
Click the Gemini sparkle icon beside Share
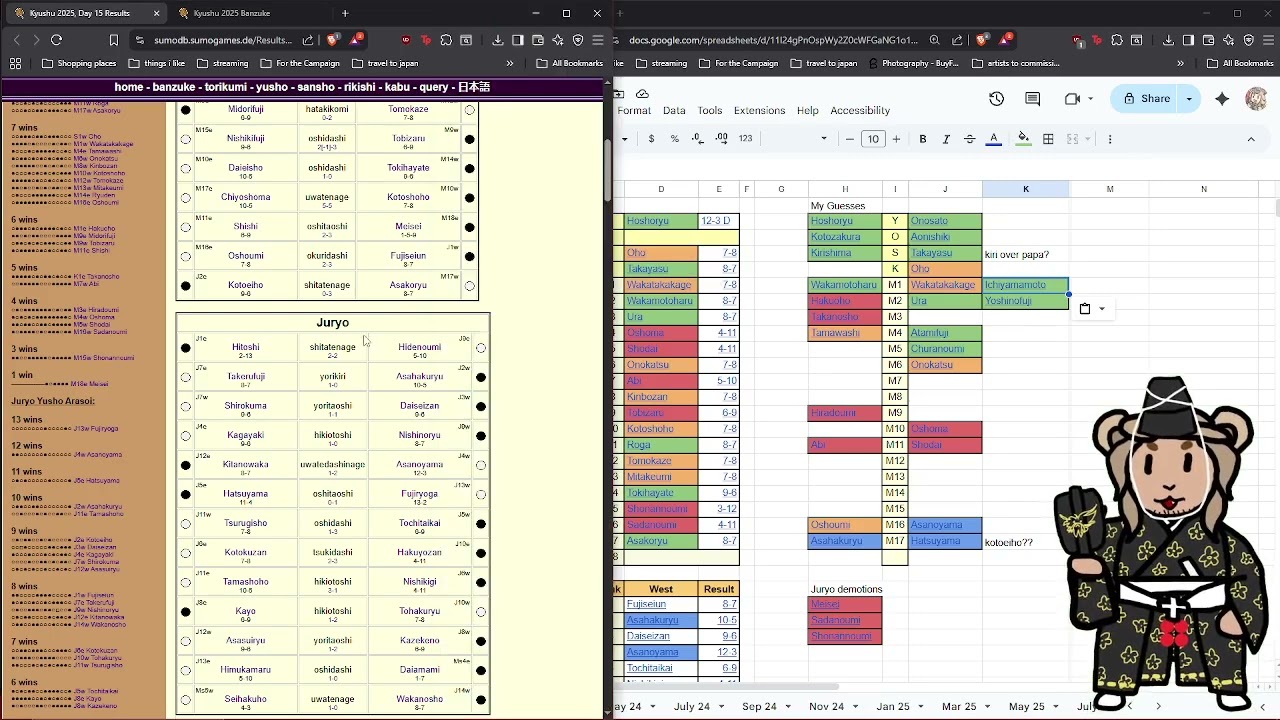pyautogui.click(x=1222, y=99)
